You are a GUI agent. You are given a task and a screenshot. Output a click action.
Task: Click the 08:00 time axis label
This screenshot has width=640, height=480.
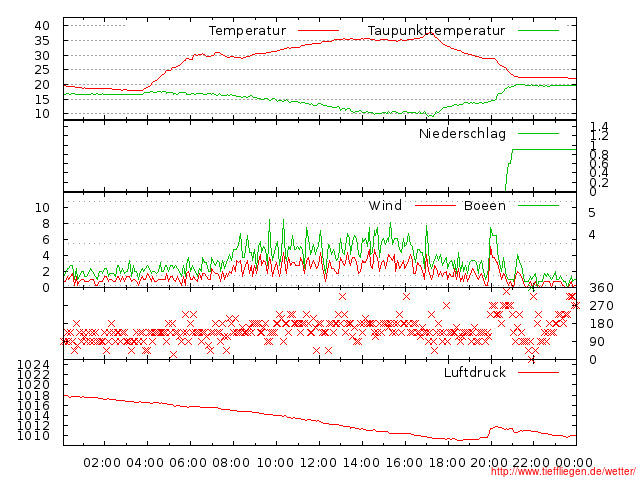click(x=231, y=463)
